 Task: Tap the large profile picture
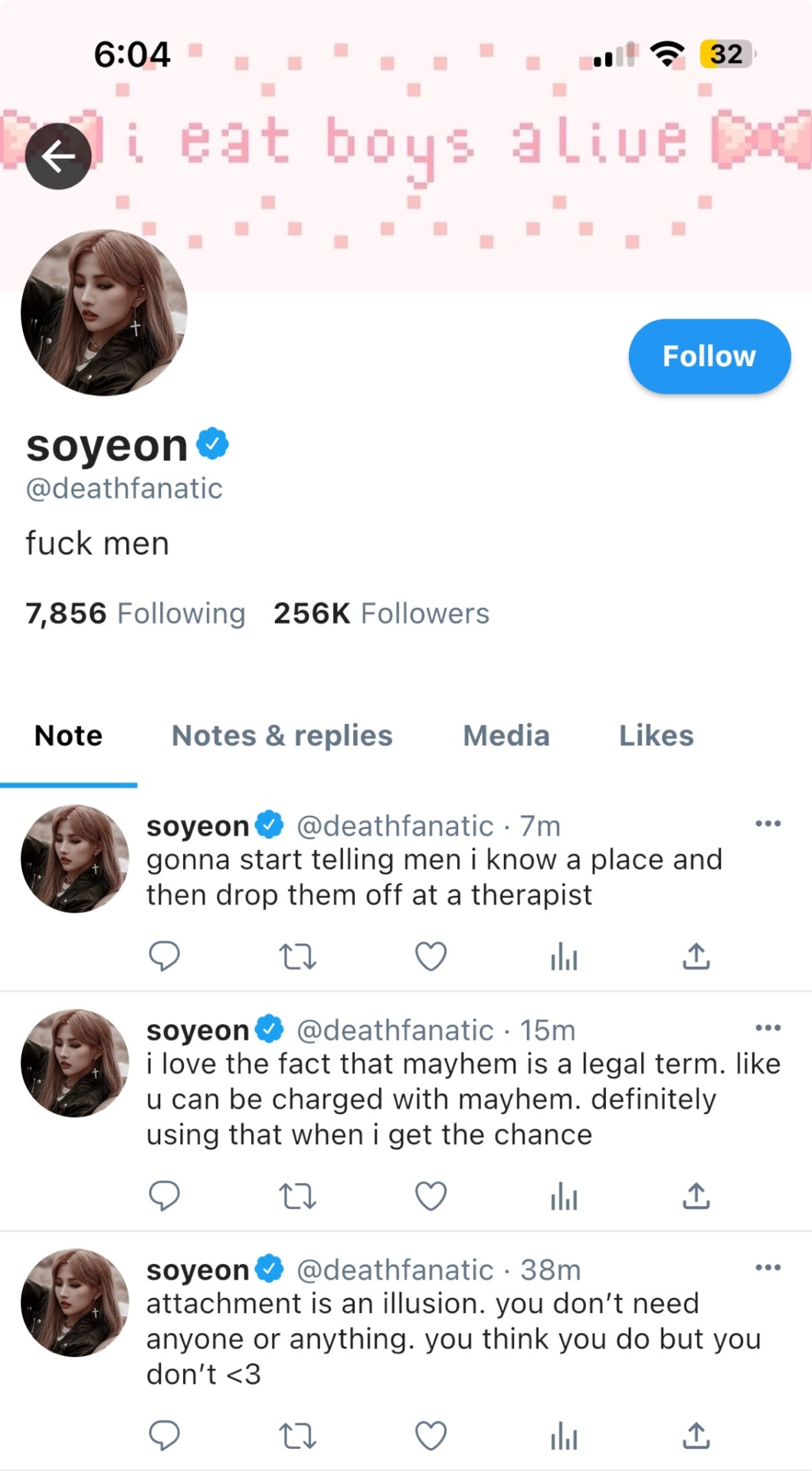click(104, 313)
